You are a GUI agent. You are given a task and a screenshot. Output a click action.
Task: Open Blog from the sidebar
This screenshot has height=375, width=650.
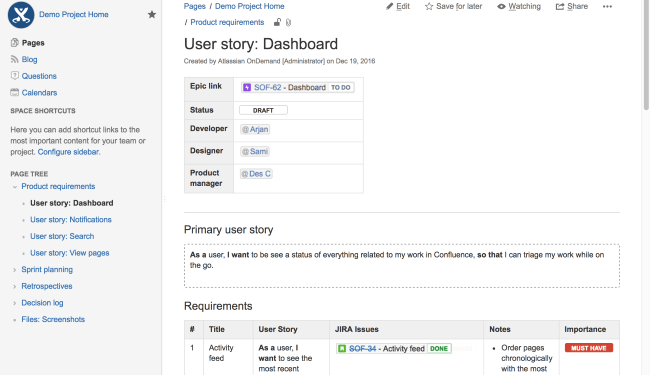[29, 59]
